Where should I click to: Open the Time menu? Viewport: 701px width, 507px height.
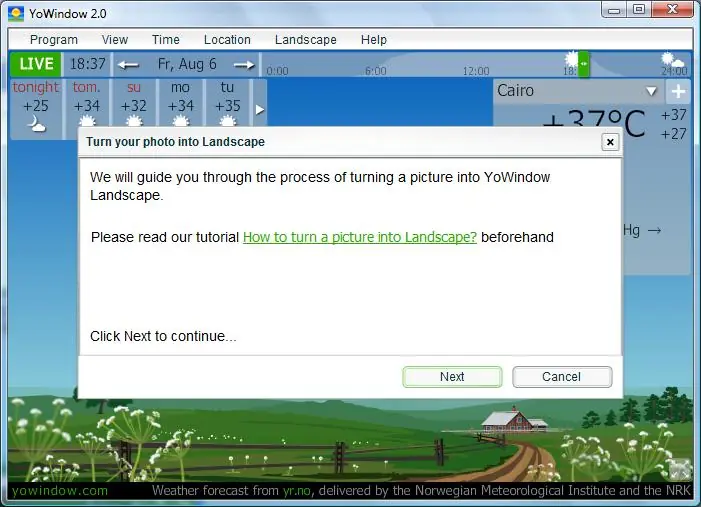(165, 40)
